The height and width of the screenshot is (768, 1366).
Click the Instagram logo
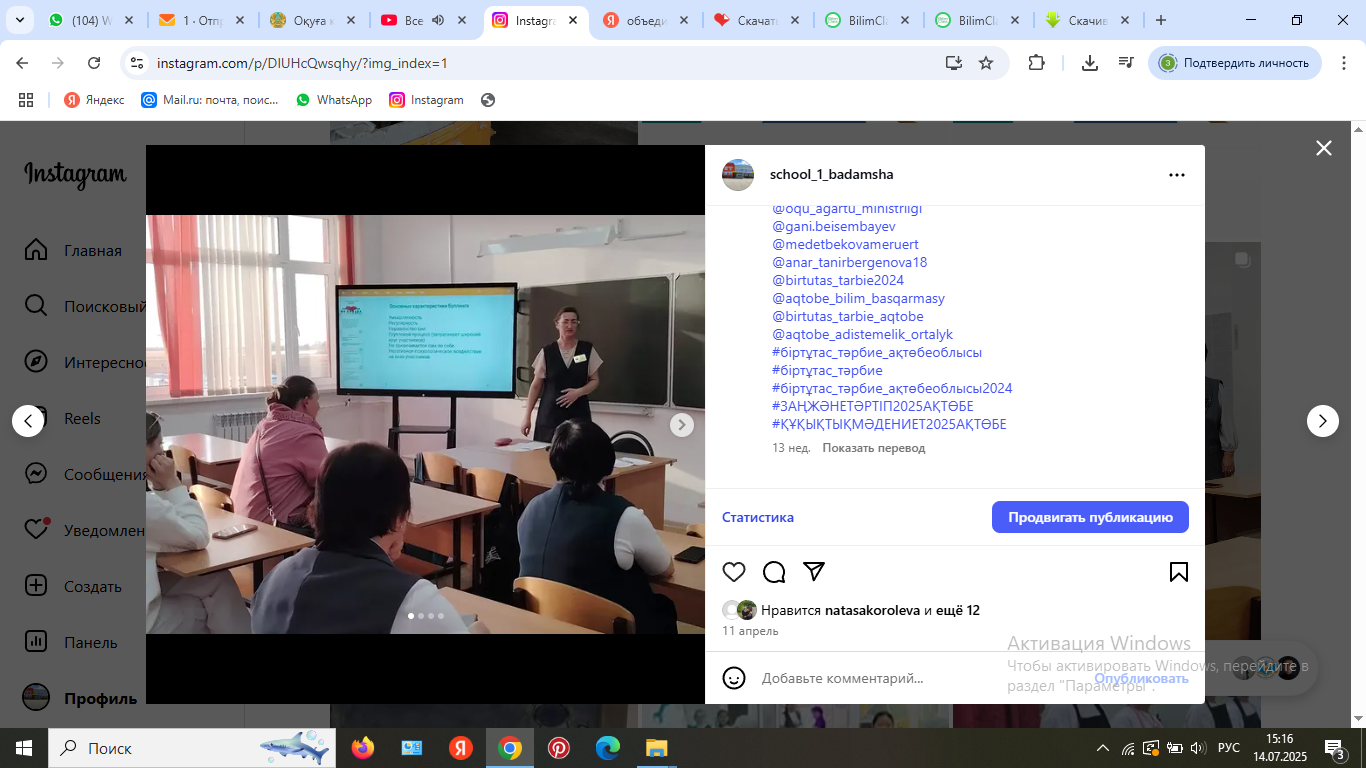(76, 175)
